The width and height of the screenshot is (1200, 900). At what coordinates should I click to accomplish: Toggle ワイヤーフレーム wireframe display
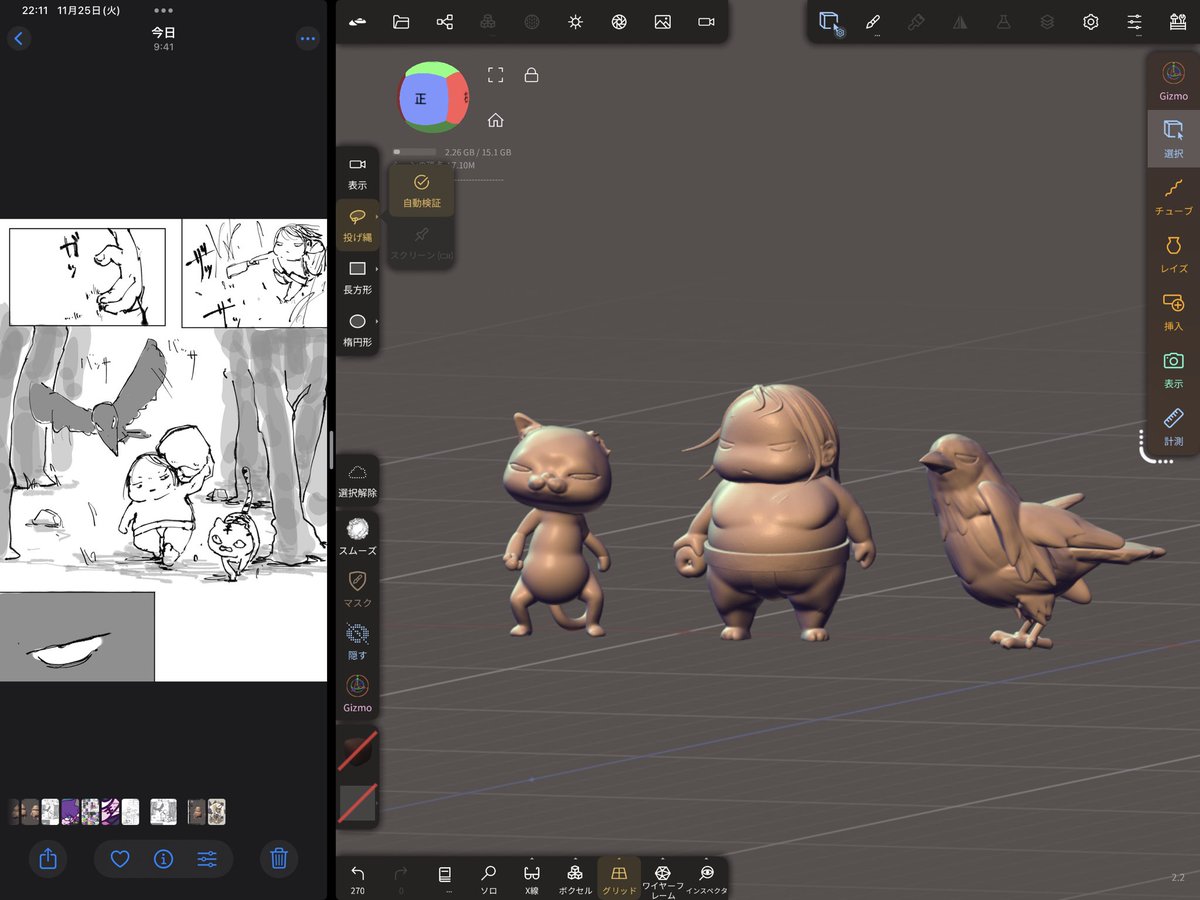pos(662,881)
